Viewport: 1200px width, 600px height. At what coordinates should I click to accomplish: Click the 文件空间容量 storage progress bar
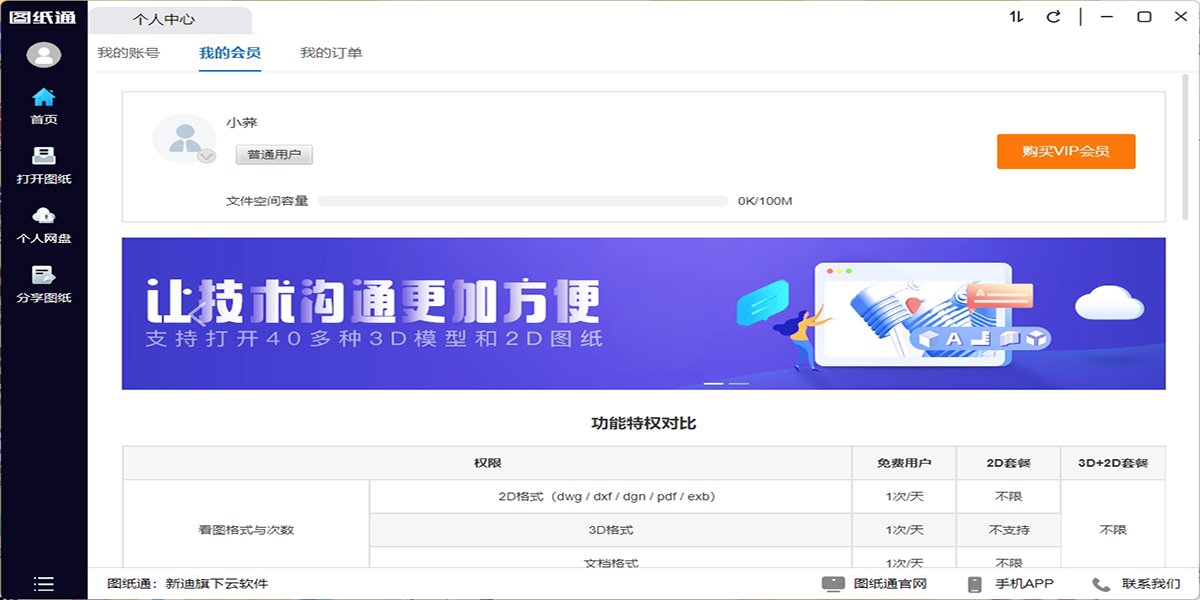tap(522, 201)
